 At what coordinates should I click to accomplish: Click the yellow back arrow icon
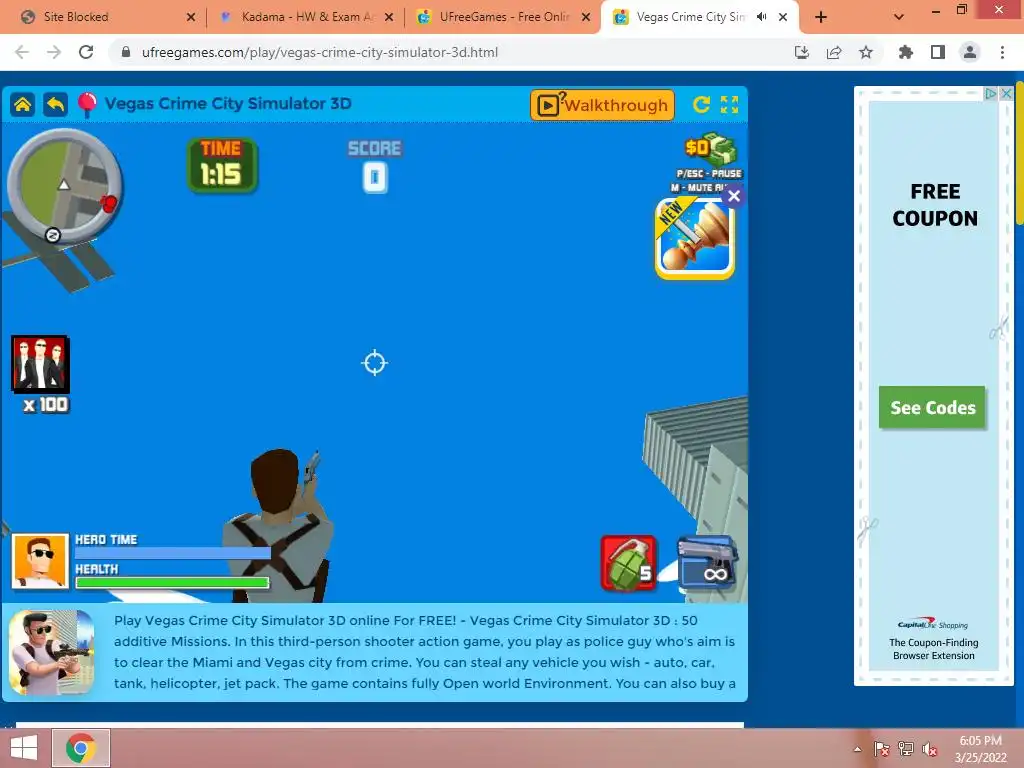click(56, 104)
